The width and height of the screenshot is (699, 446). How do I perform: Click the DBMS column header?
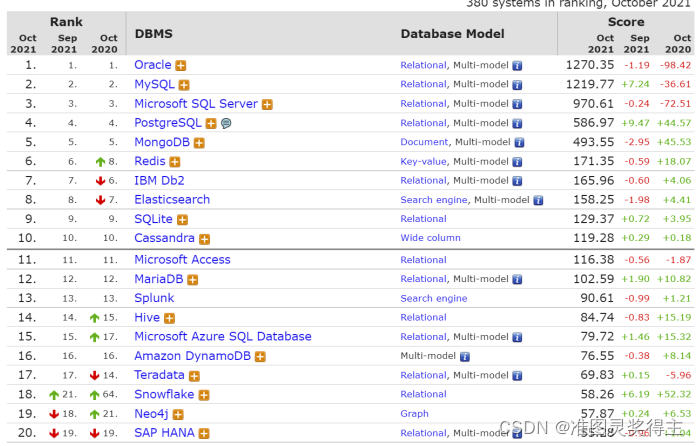pyautogui.click(x=154, y=34)
